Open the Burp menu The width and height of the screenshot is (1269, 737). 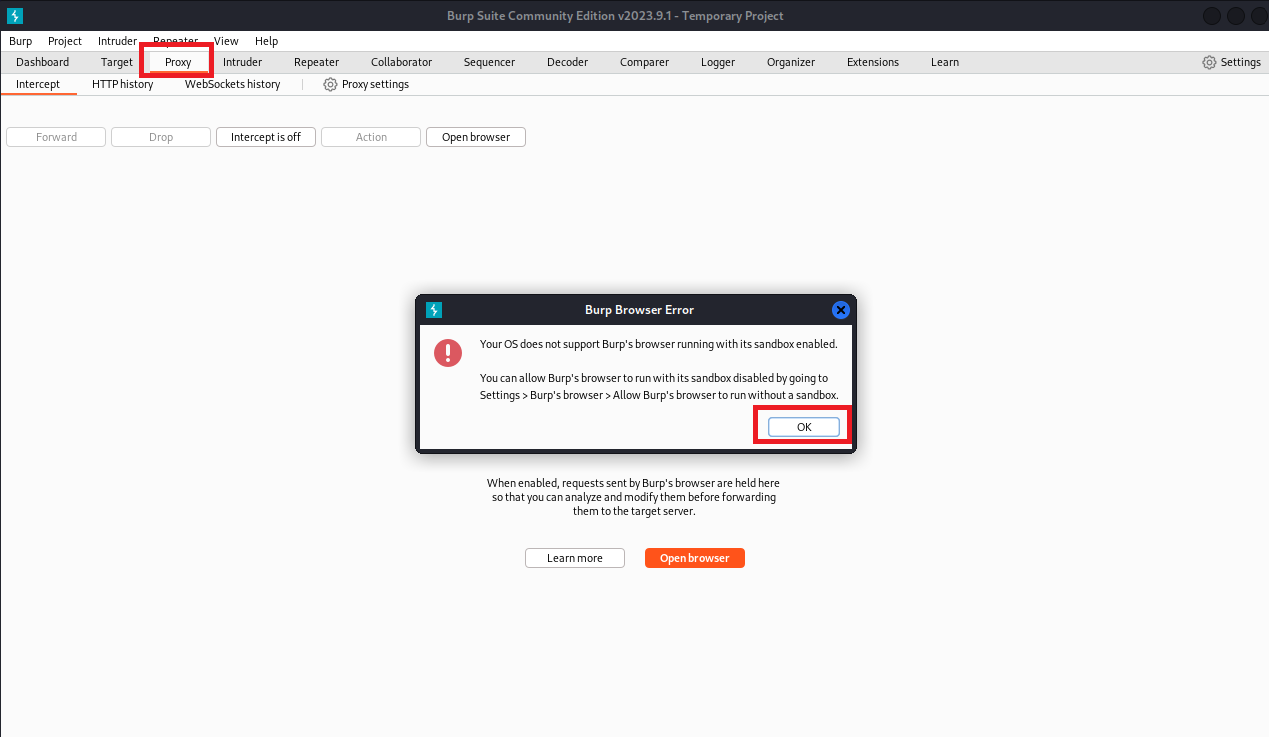pos(21,41)
